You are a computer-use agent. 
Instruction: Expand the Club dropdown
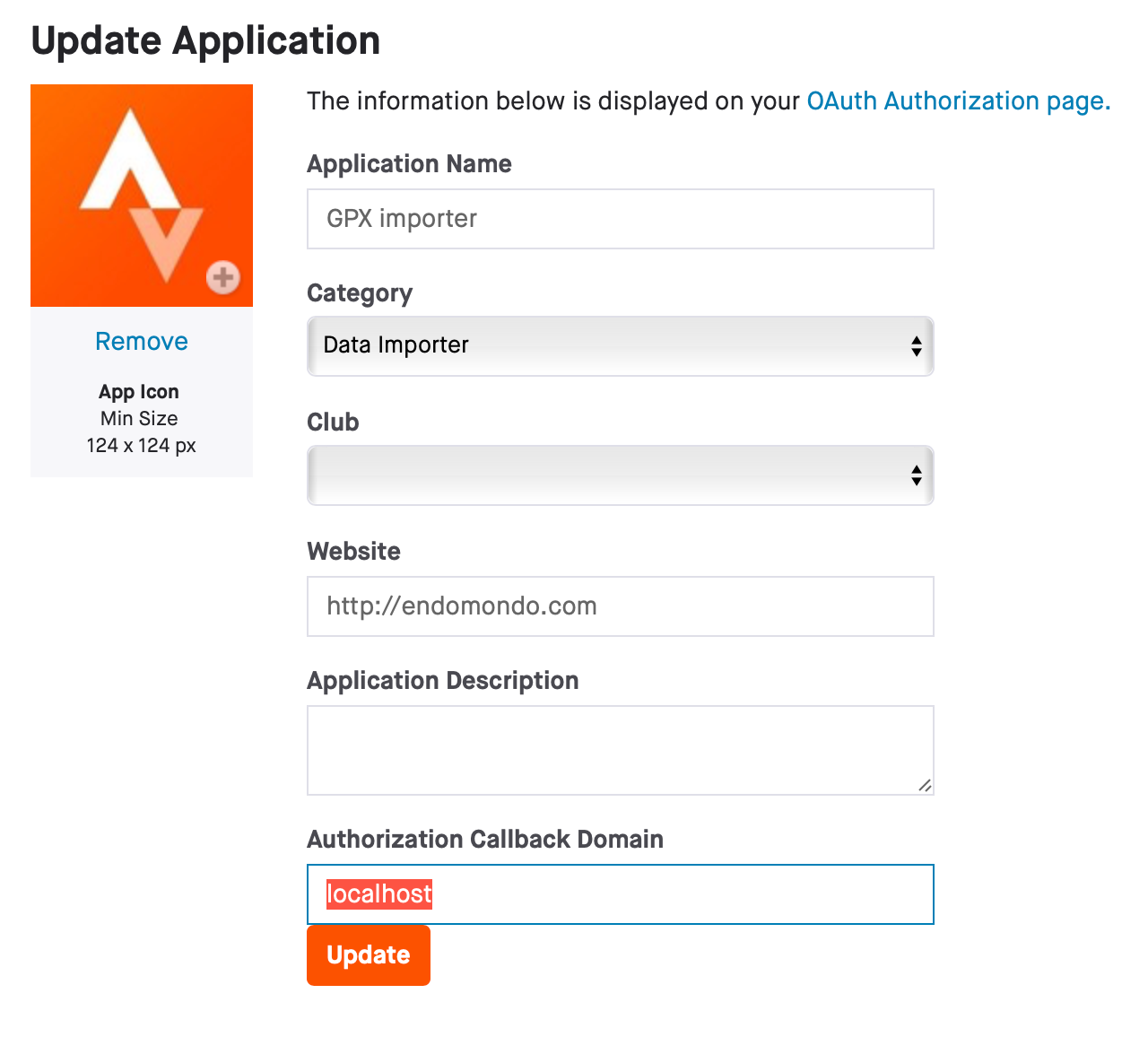(621, 475)
